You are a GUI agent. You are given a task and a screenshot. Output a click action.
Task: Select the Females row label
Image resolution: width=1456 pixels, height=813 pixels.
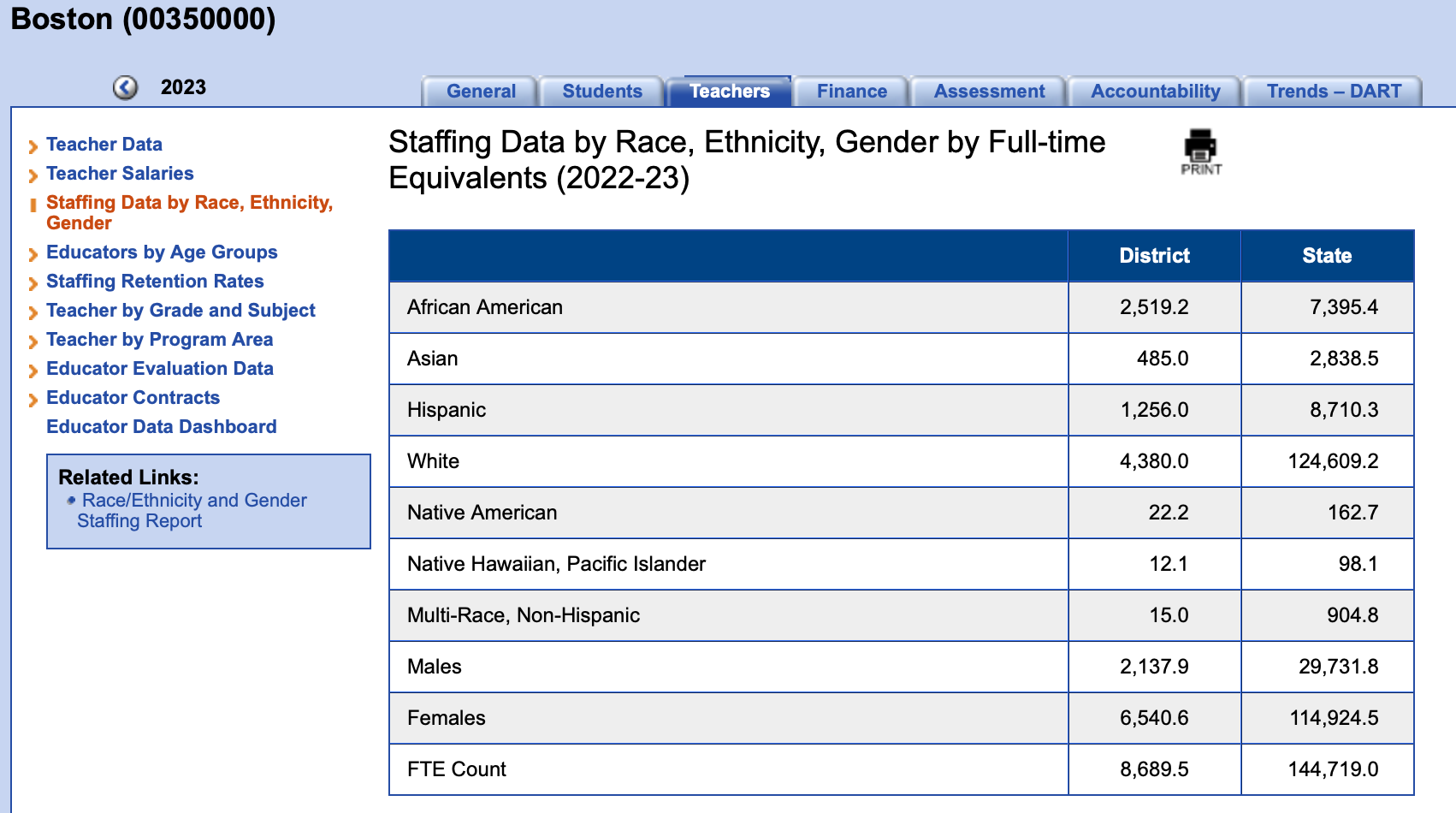coord(446,718)
